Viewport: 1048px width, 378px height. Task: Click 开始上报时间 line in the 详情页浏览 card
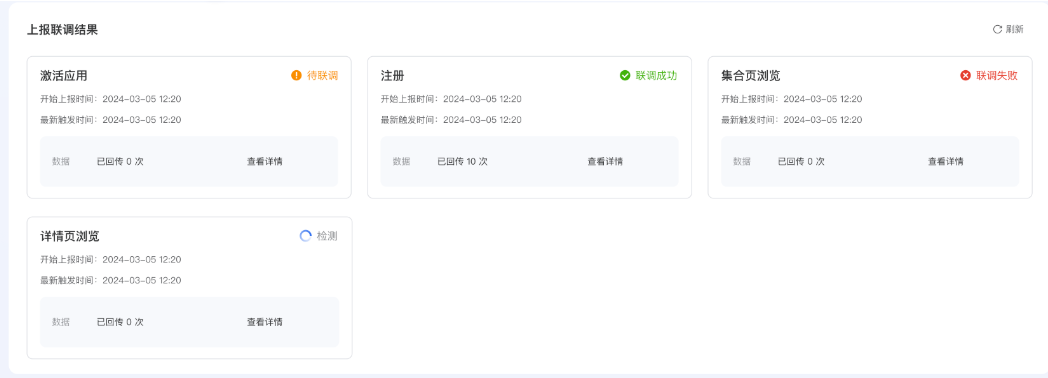[111, 260]
